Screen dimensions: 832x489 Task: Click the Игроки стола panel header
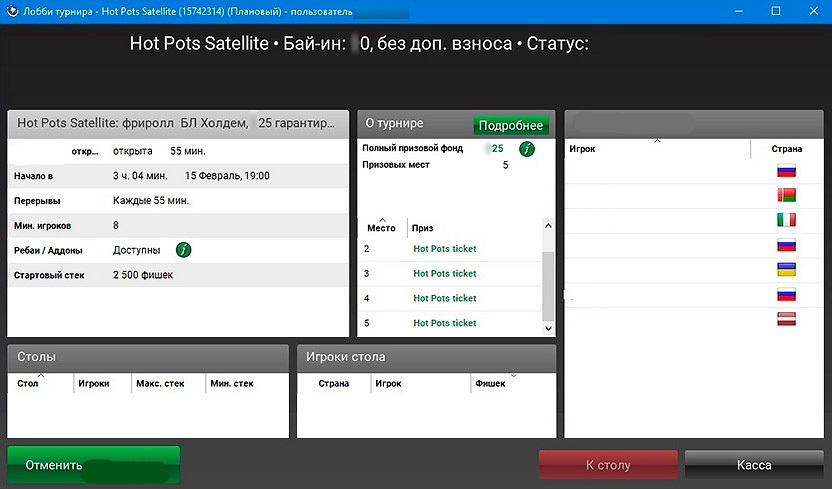pyautogui.click(x=427, y=357)
